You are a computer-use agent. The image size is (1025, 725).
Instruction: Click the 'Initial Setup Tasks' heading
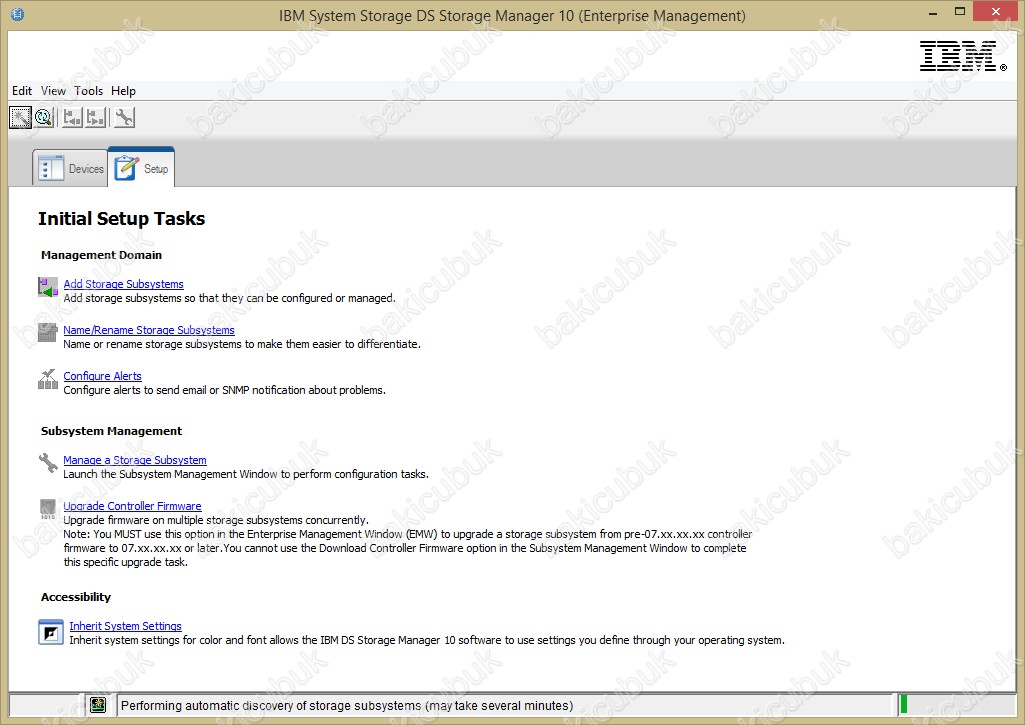[x=122, y=218]
